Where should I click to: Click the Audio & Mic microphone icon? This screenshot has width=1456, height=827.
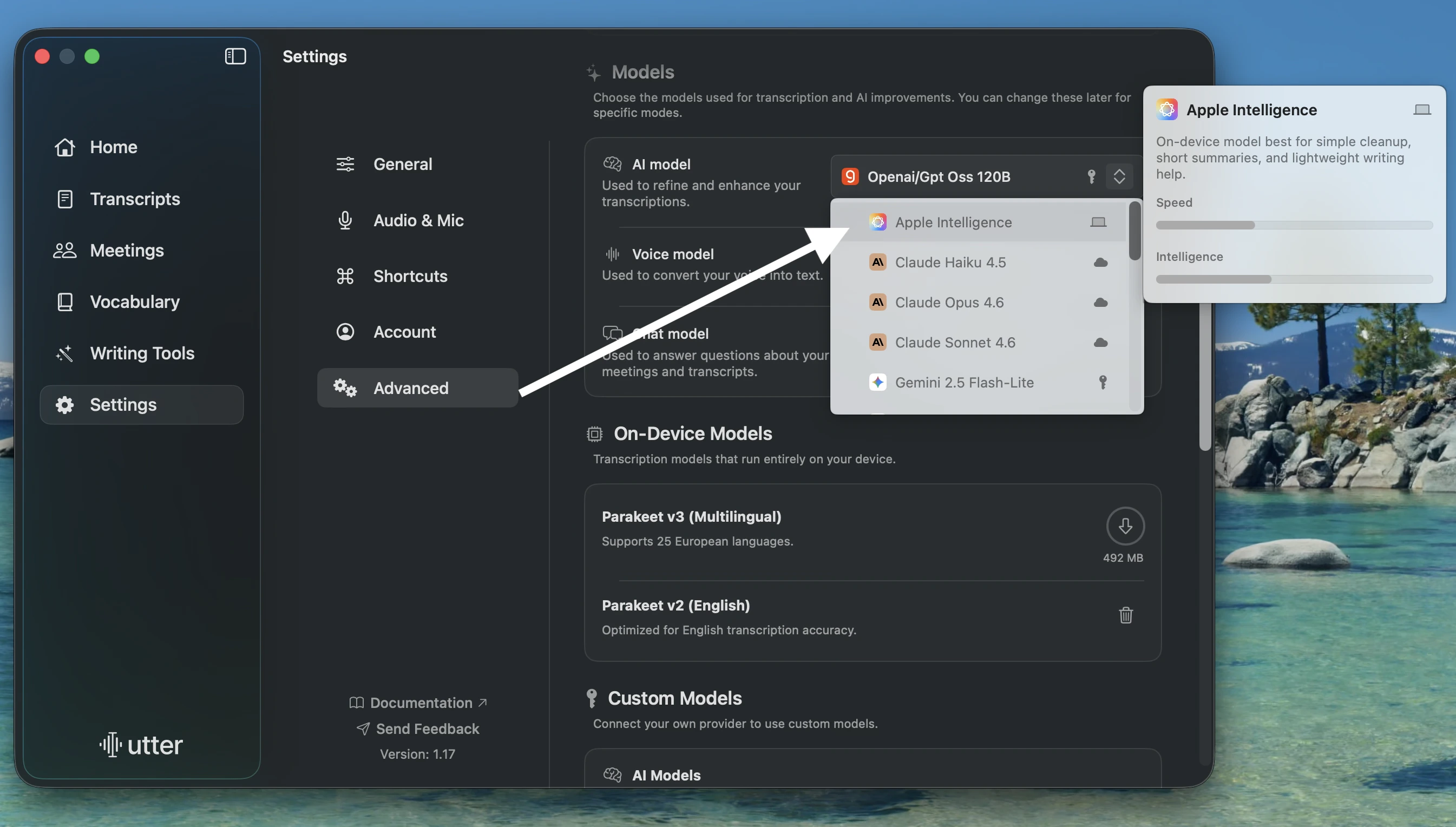coord(345,220)
